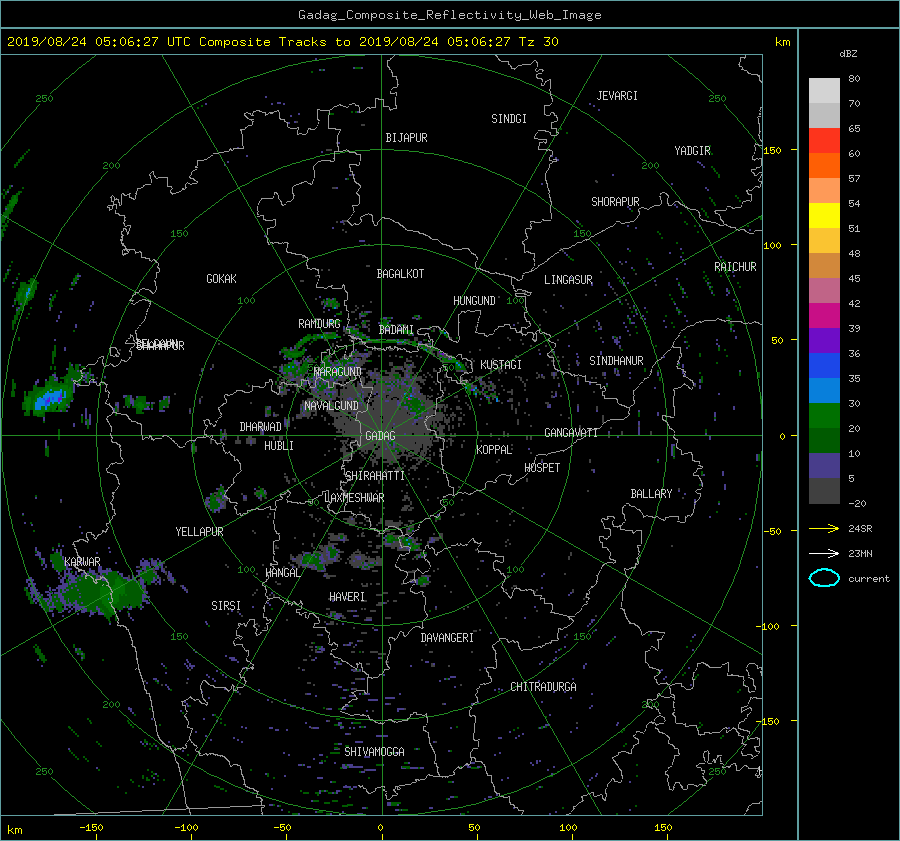The image size is (900, 841).
Task: Click the cyan current track ellipse icon
Action: pyautogui.click(x=824, y=578)
